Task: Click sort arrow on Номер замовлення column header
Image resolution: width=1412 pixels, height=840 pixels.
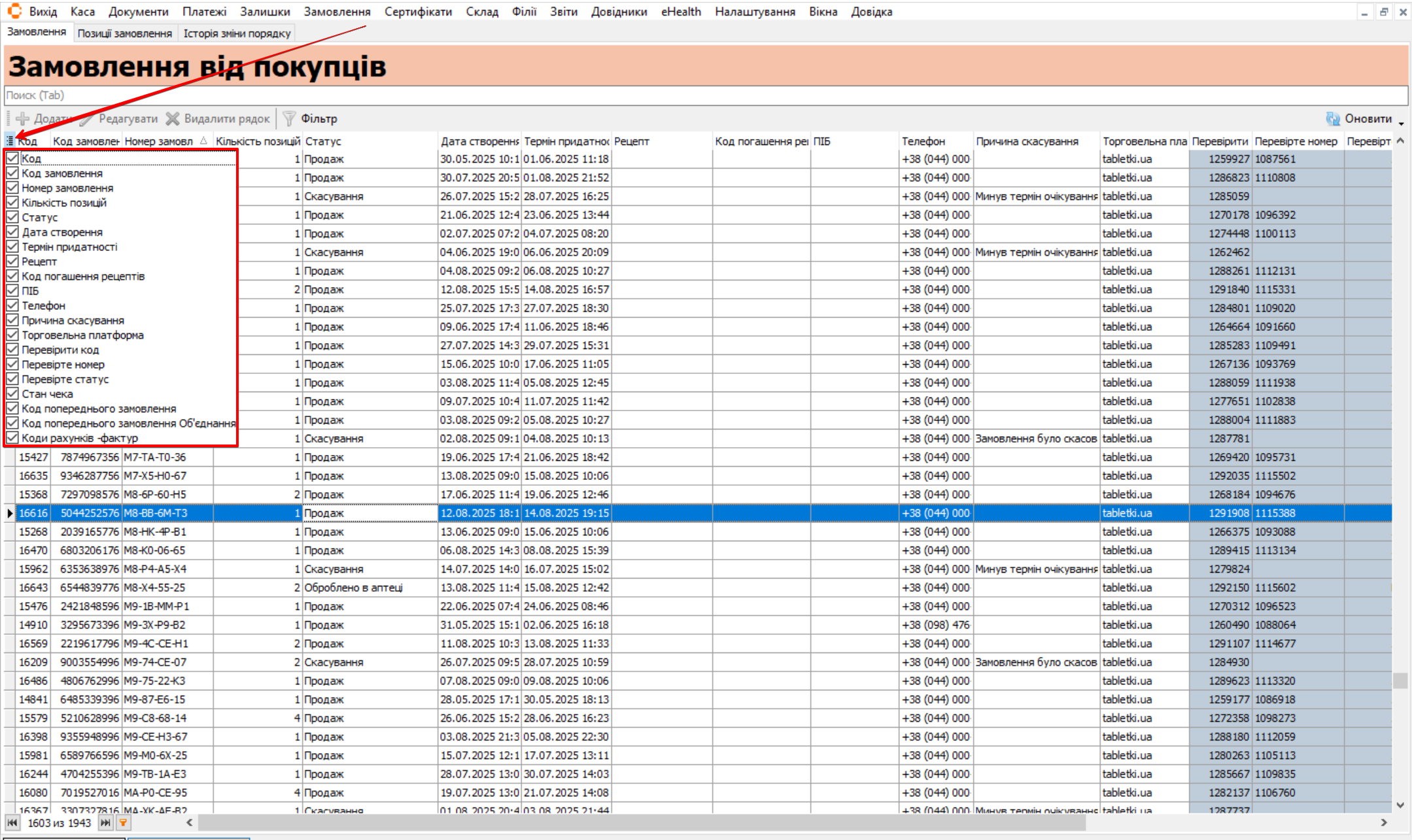Action: 203,141
